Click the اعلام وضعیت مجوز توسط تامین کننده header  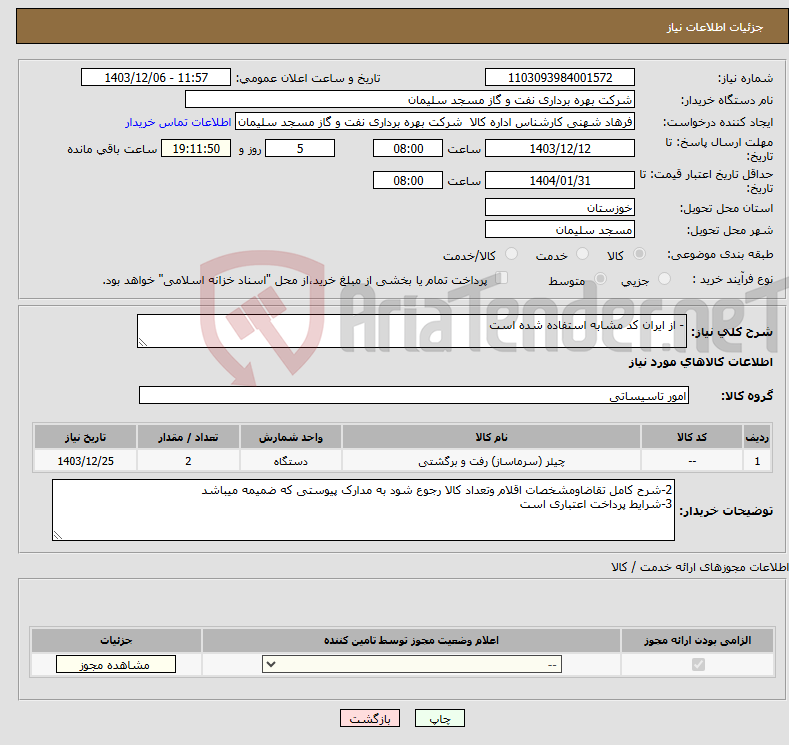411,640
